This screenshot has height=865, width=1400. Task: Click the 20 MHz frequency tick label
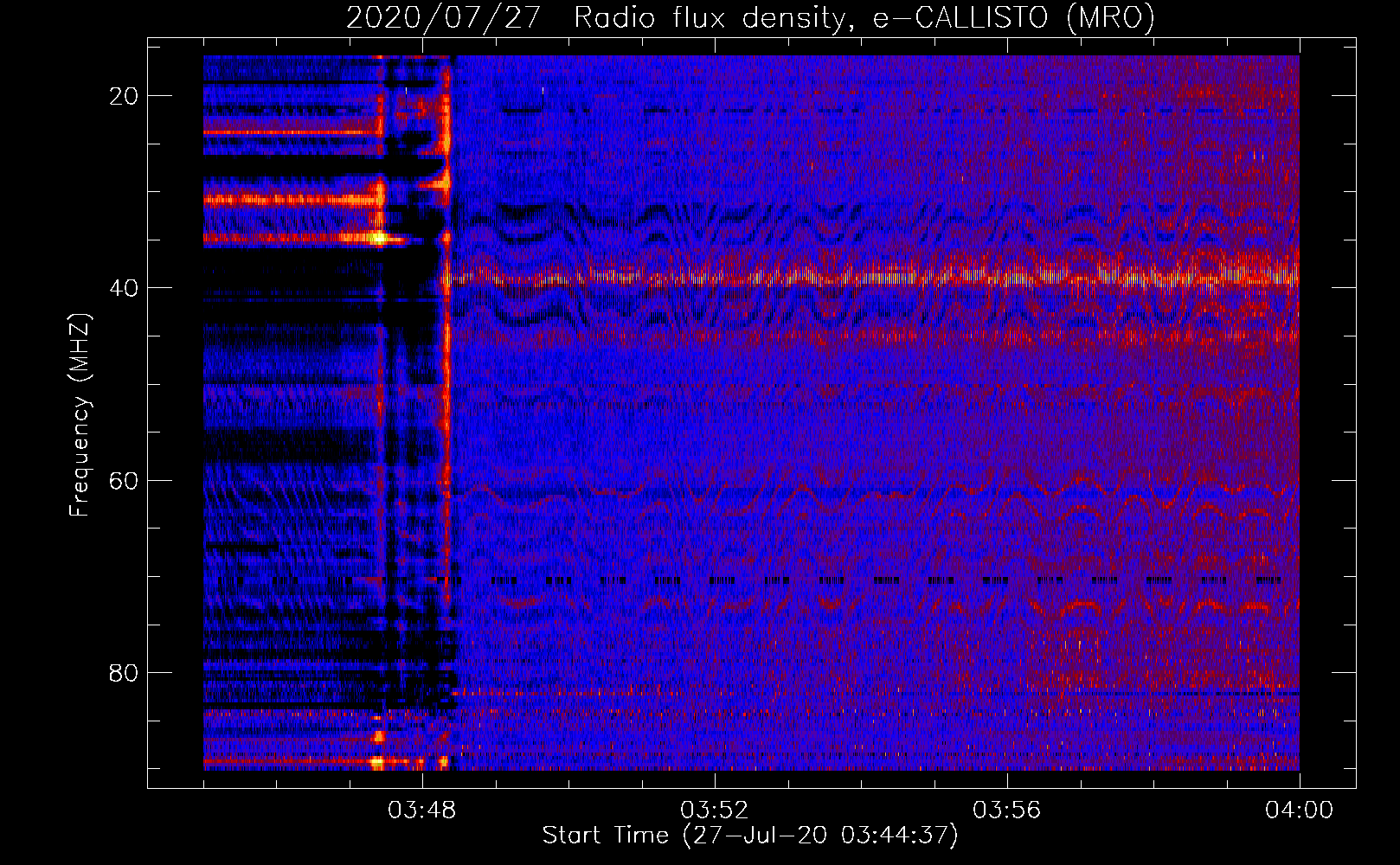pyautogui.click(x=124, y=96)
